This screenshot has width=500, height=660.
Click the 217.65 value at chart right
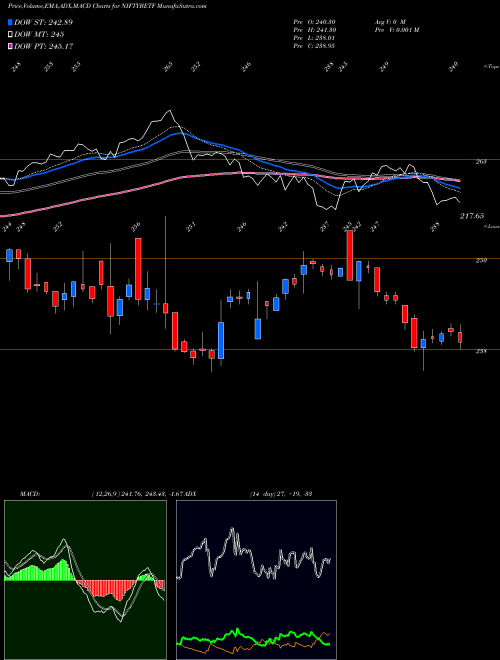coord(472,216)
